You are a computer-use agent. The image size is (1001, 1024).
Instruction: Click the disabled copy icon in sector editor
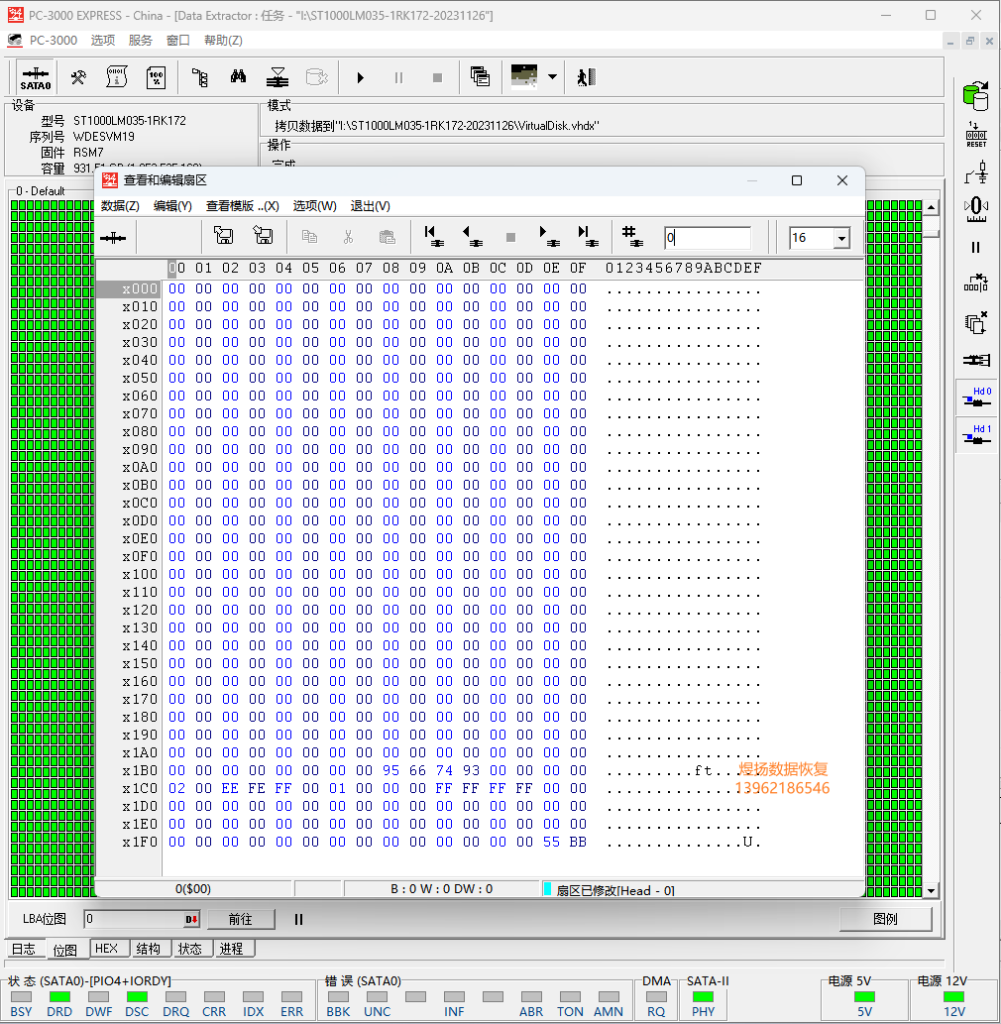pos(310,236)
